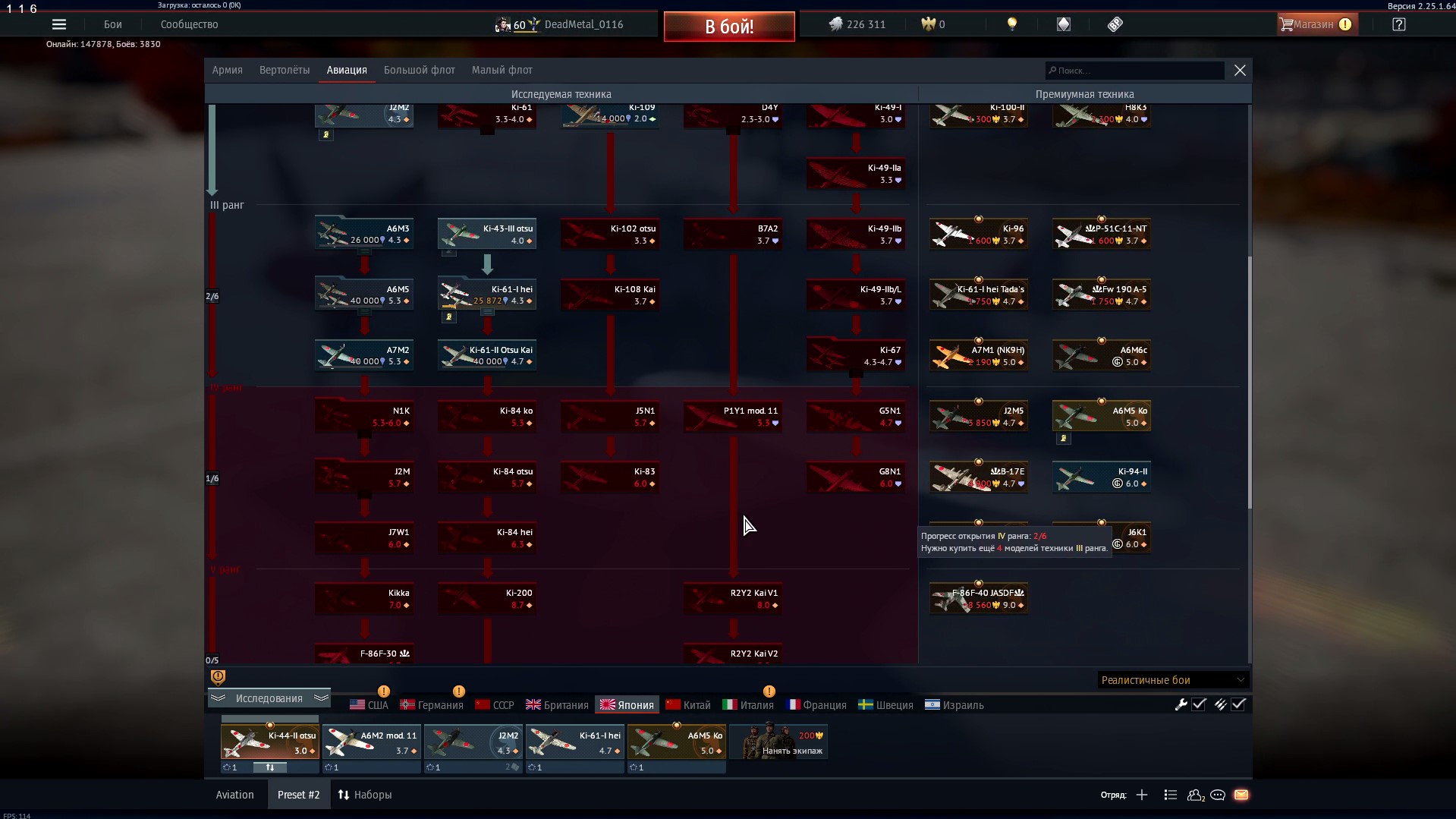Click the wrench auto-repair icon

pos(1181,704)
